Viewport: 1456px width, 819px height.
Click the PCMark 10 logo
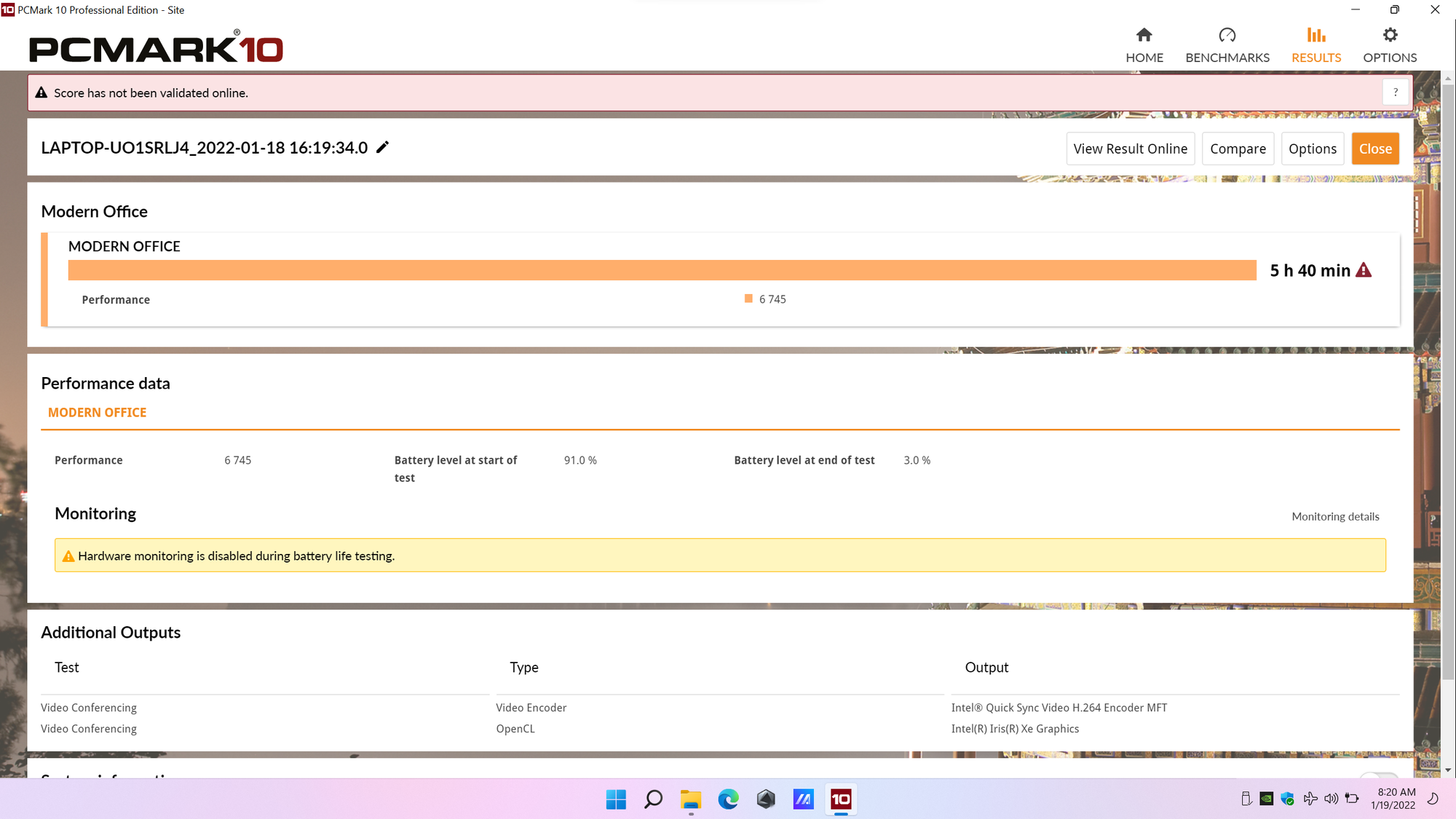pyautogui.click(x=156, y=47)
